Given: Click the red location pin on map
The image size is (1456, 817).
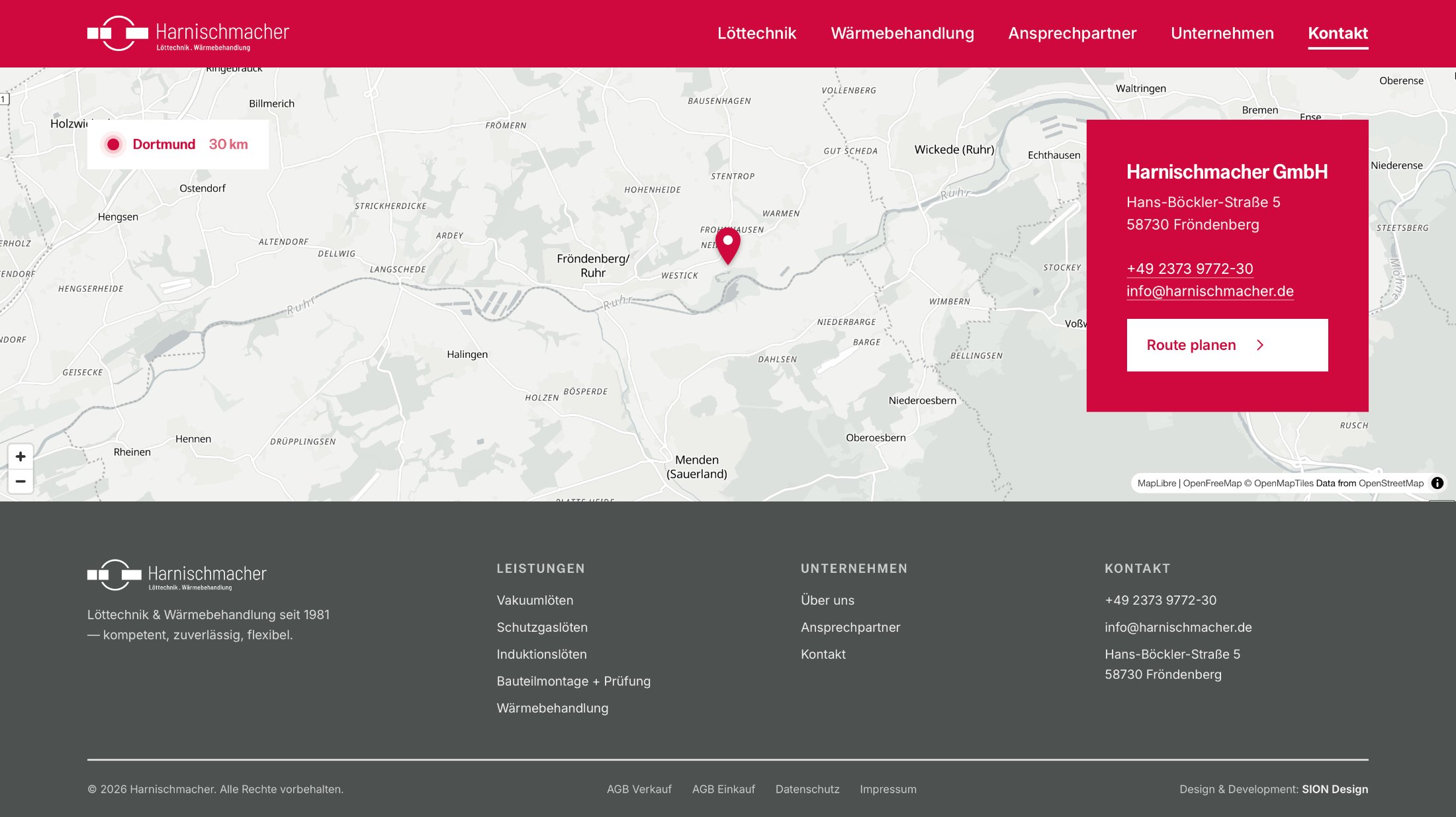Looking at the screenshot, I should tap(728, 245).
